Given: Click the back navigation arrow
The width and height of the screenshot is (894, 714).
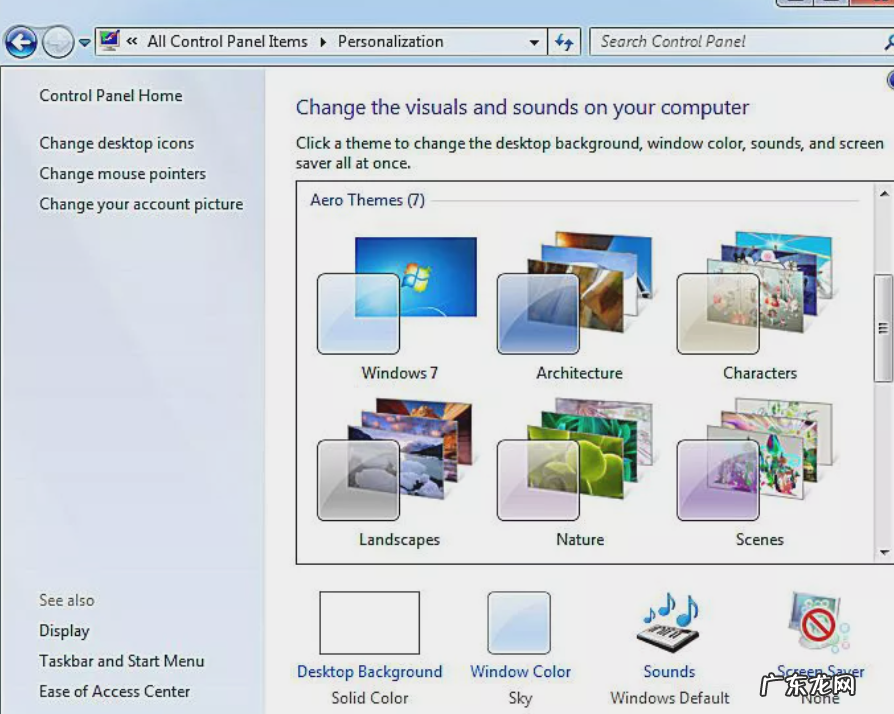Looking at the screenshot, I should pyautogui.click(x=22, y=41).
